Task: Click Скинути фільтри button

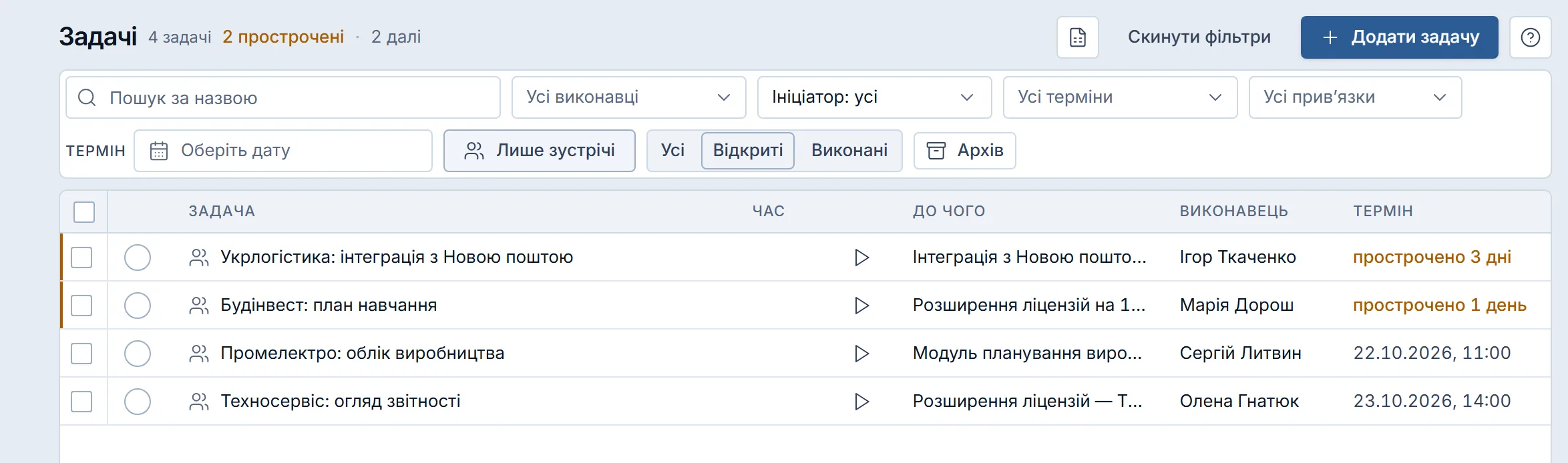Action: (1199, 37)
